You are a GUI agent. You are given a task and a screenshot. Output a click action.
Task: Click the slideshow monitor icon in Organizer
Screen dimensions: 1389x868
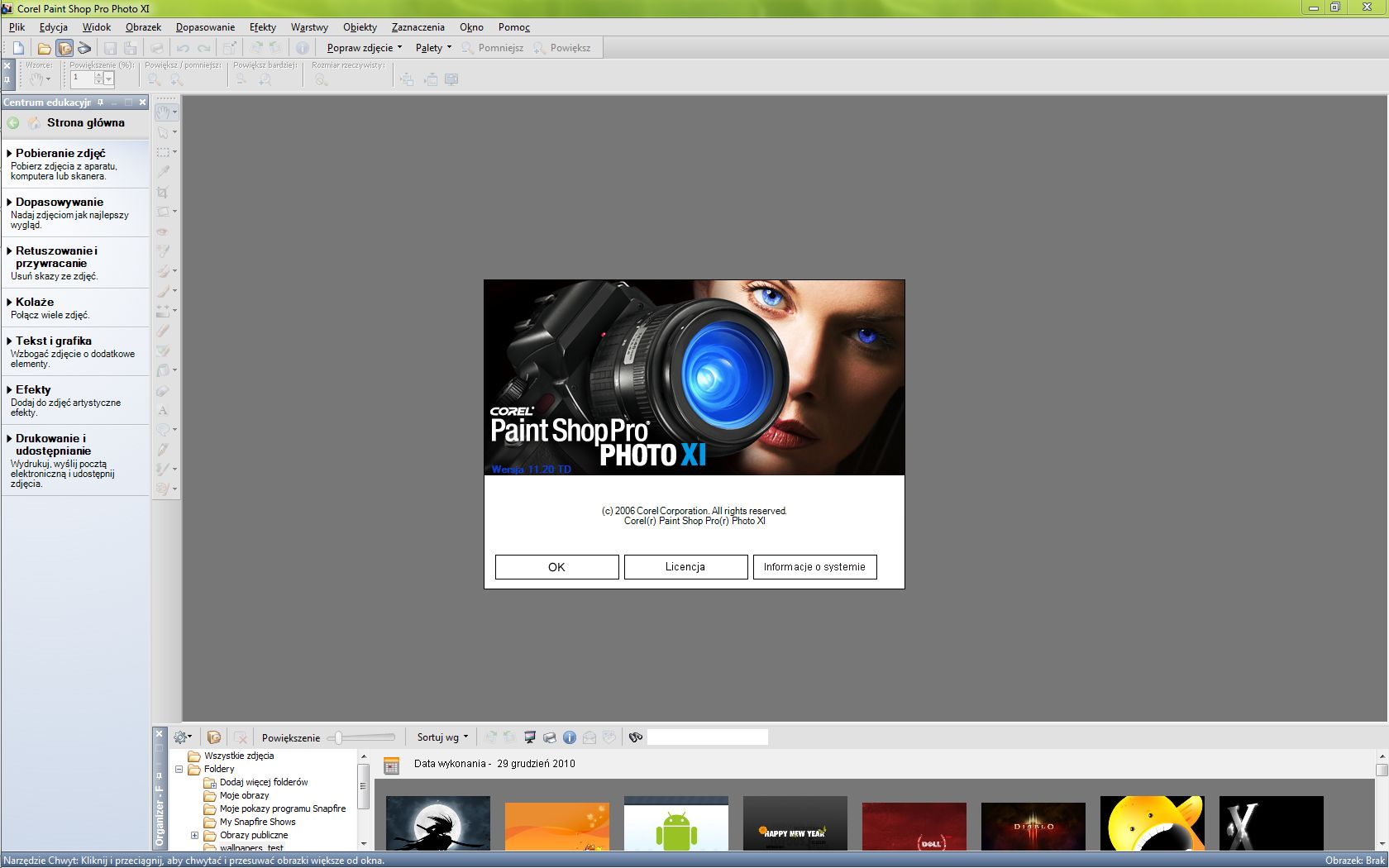530,737
